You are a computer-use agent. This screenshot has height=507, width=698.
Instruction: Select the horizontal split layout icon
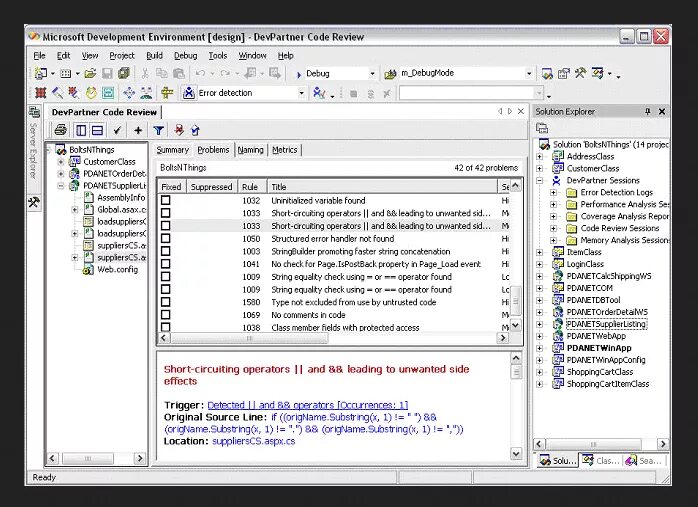coord(97,130)
